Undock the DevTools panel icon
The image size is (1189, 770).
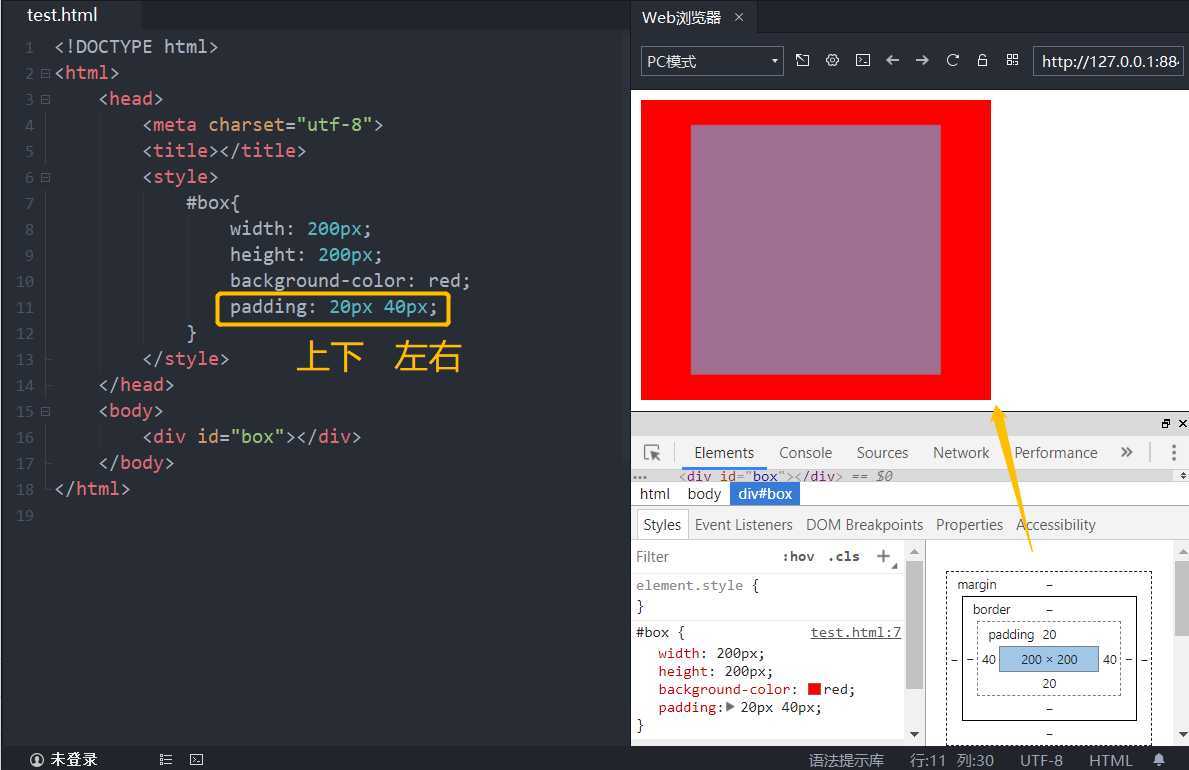(1165, 423)
